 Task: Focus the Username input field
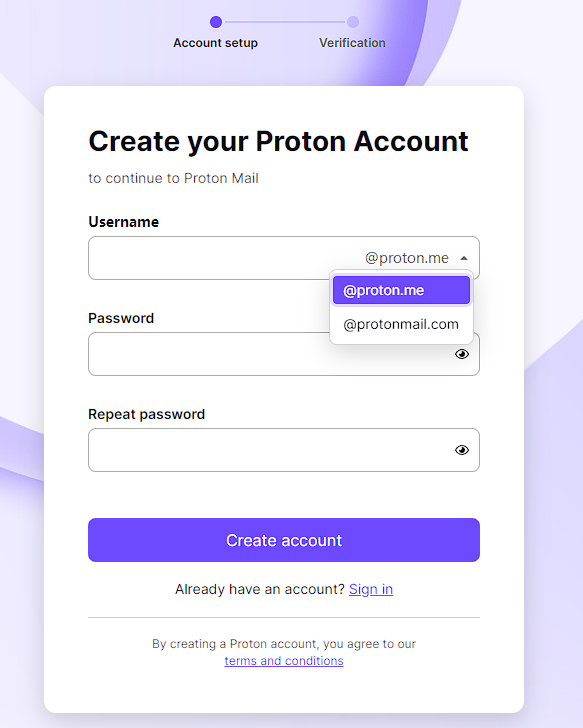pos(223,258)
